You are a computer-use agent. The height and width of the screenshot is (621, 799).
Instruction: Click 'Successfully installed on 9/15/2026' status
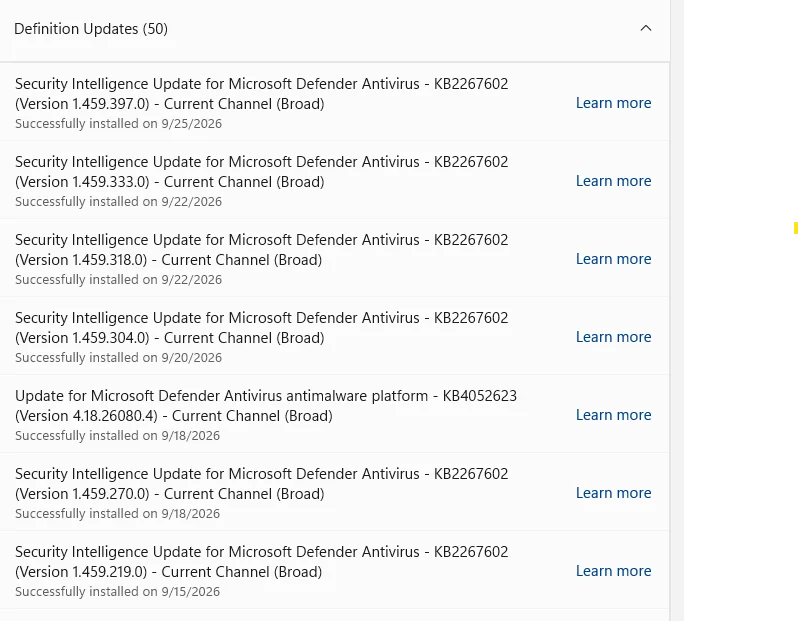tap(117, 591)
